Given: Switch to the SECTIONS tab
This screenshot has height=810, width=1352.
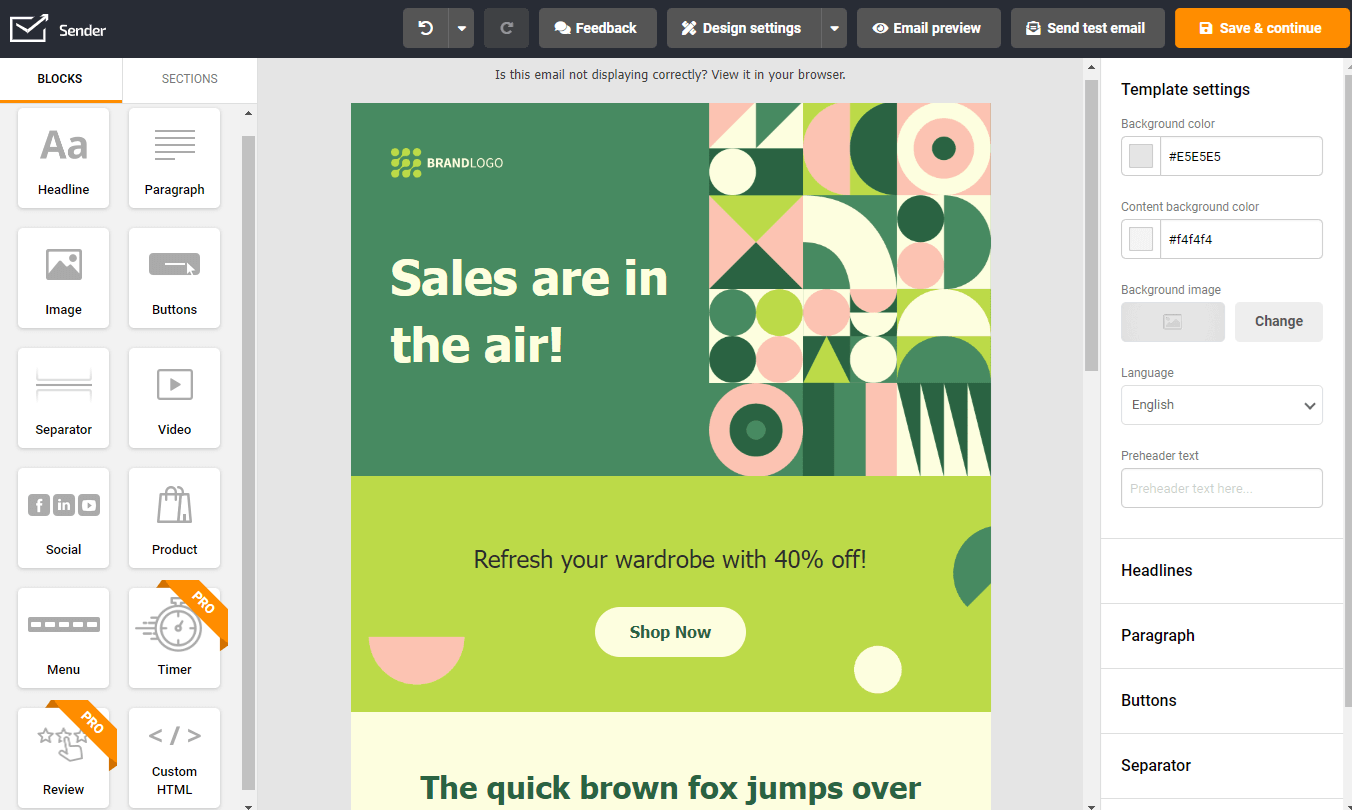Looking at the screenshot, I should 190,79.
